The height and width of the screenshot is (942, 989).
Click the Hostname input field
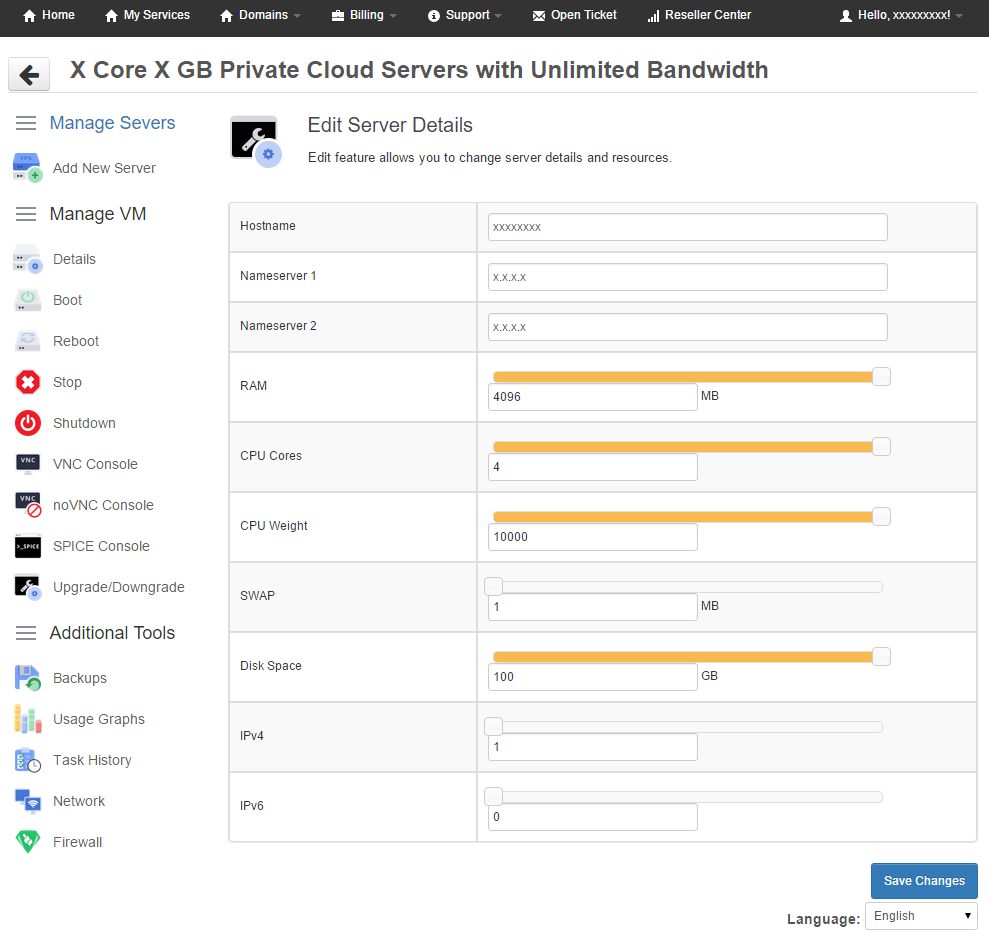(x=687, y=227)
